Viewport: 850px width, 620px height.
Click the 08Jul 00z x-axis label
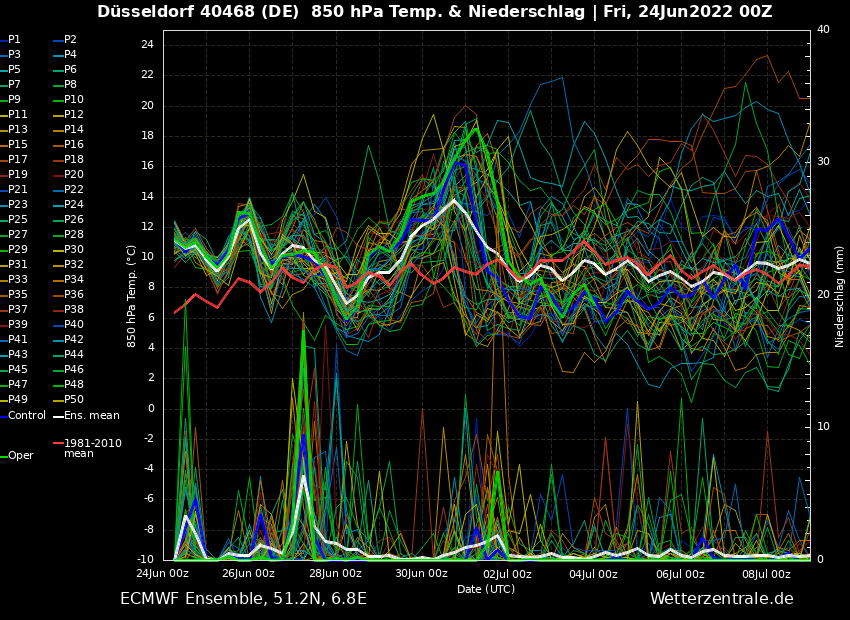[x=766, y=574]
